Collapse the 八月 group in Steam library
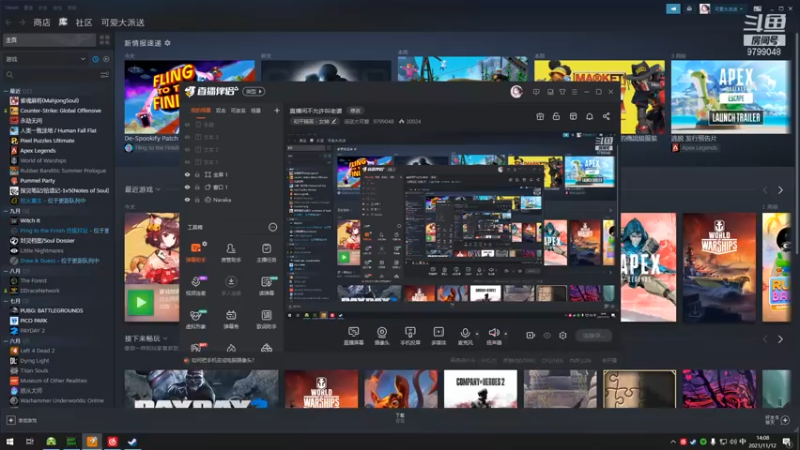This screenshot has height=450, width=800. pyautogui.click(x=6, y=271)
